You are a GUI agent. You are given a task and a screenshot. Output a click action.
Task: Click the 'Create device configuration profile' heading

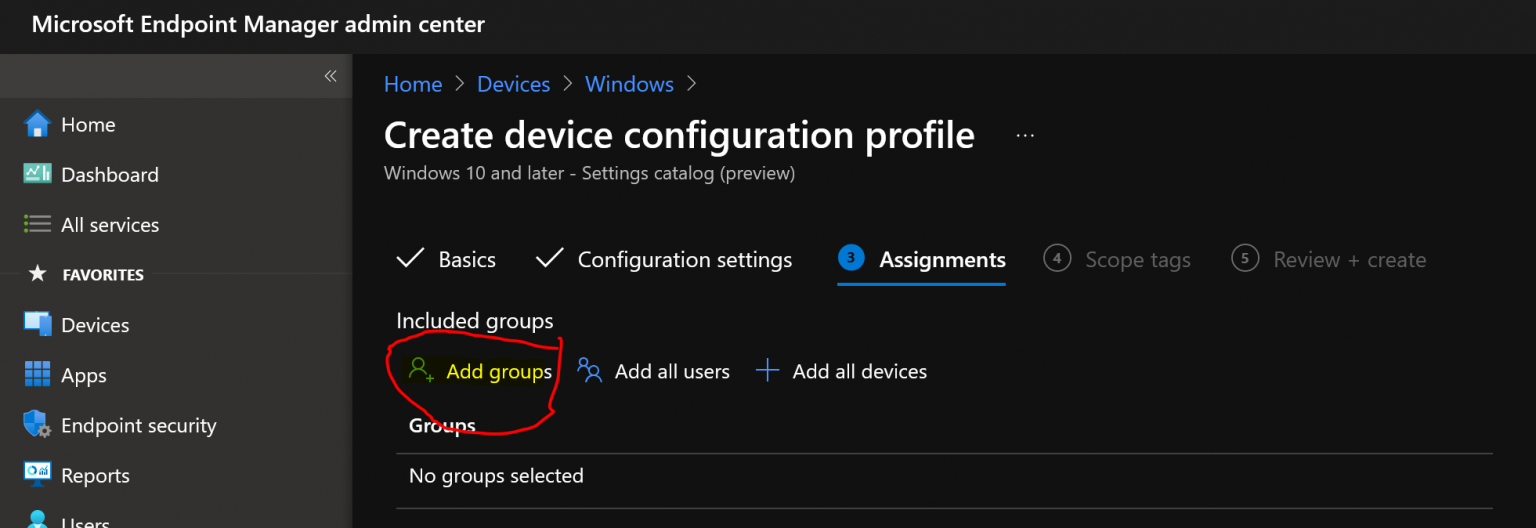(x=679, y=135)
